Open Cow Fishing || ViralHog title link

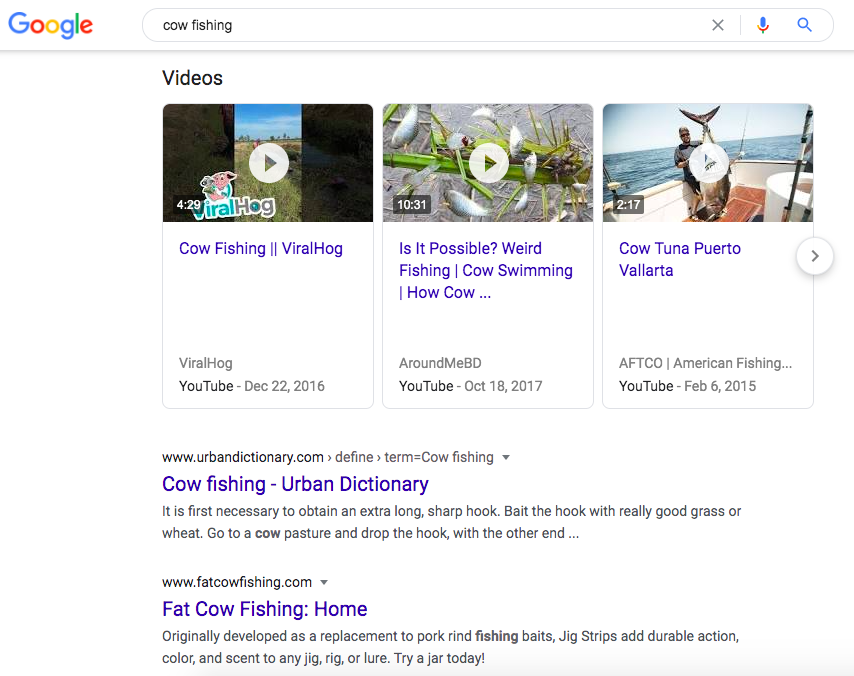261,248
